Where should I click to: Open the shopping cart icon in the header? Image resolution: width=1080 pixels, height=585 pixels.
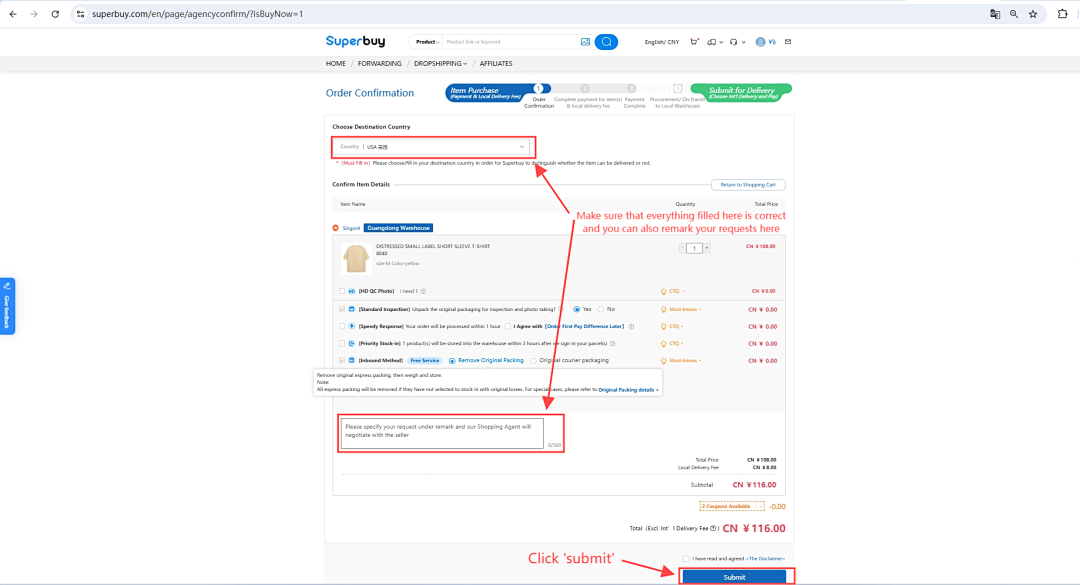coord(694,42)
